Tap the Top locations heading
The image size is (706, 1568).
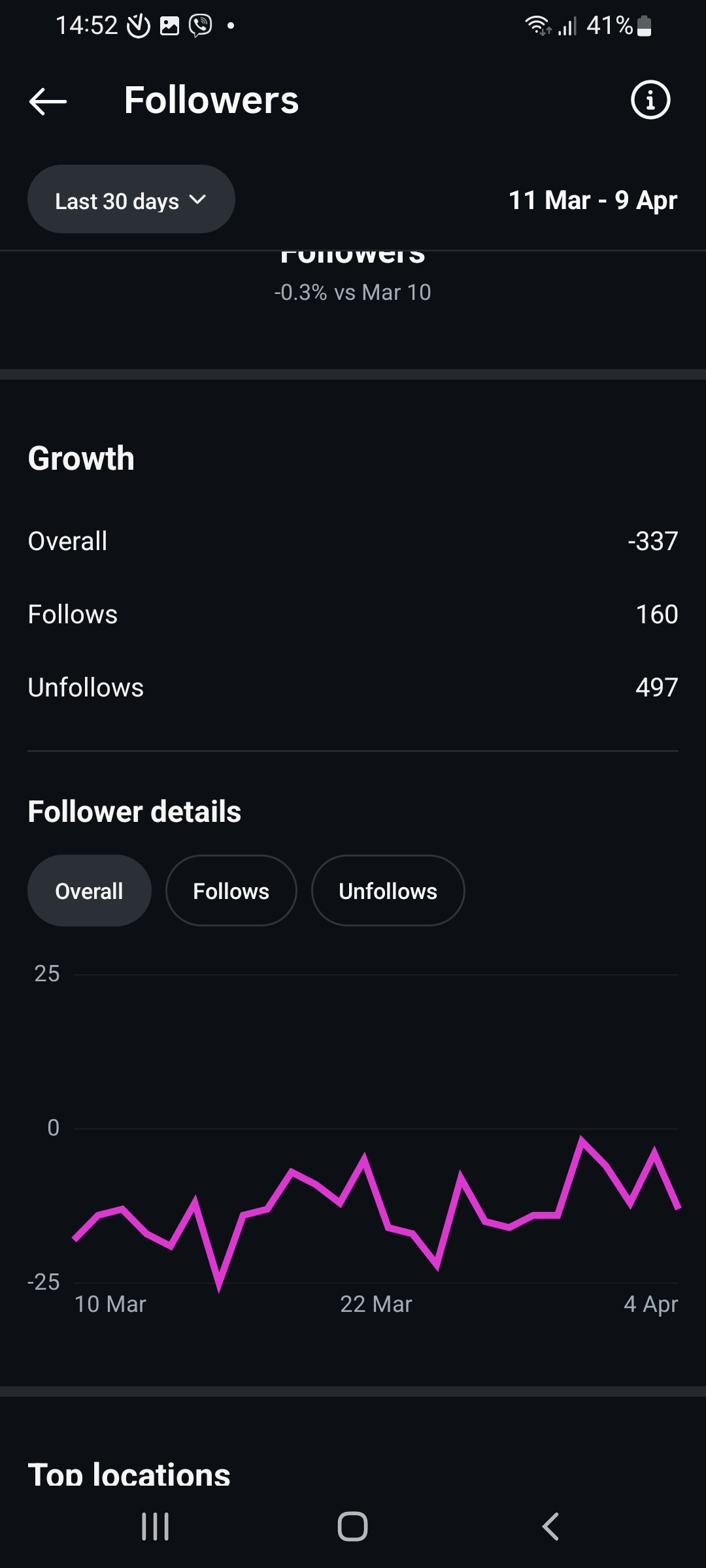pos(129,1474)
